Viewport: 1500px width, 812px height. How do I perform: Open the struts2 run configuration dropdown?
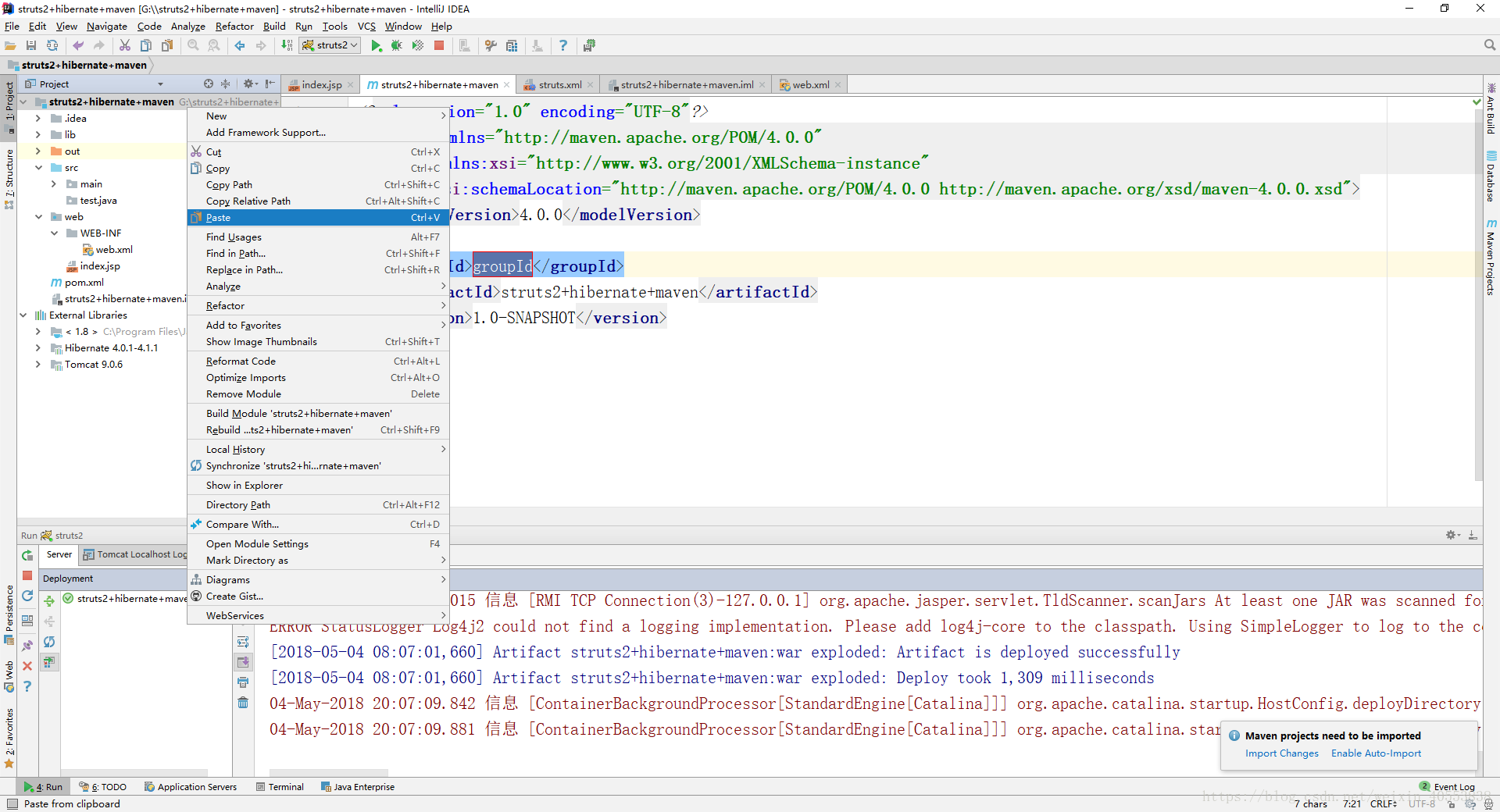330,45
